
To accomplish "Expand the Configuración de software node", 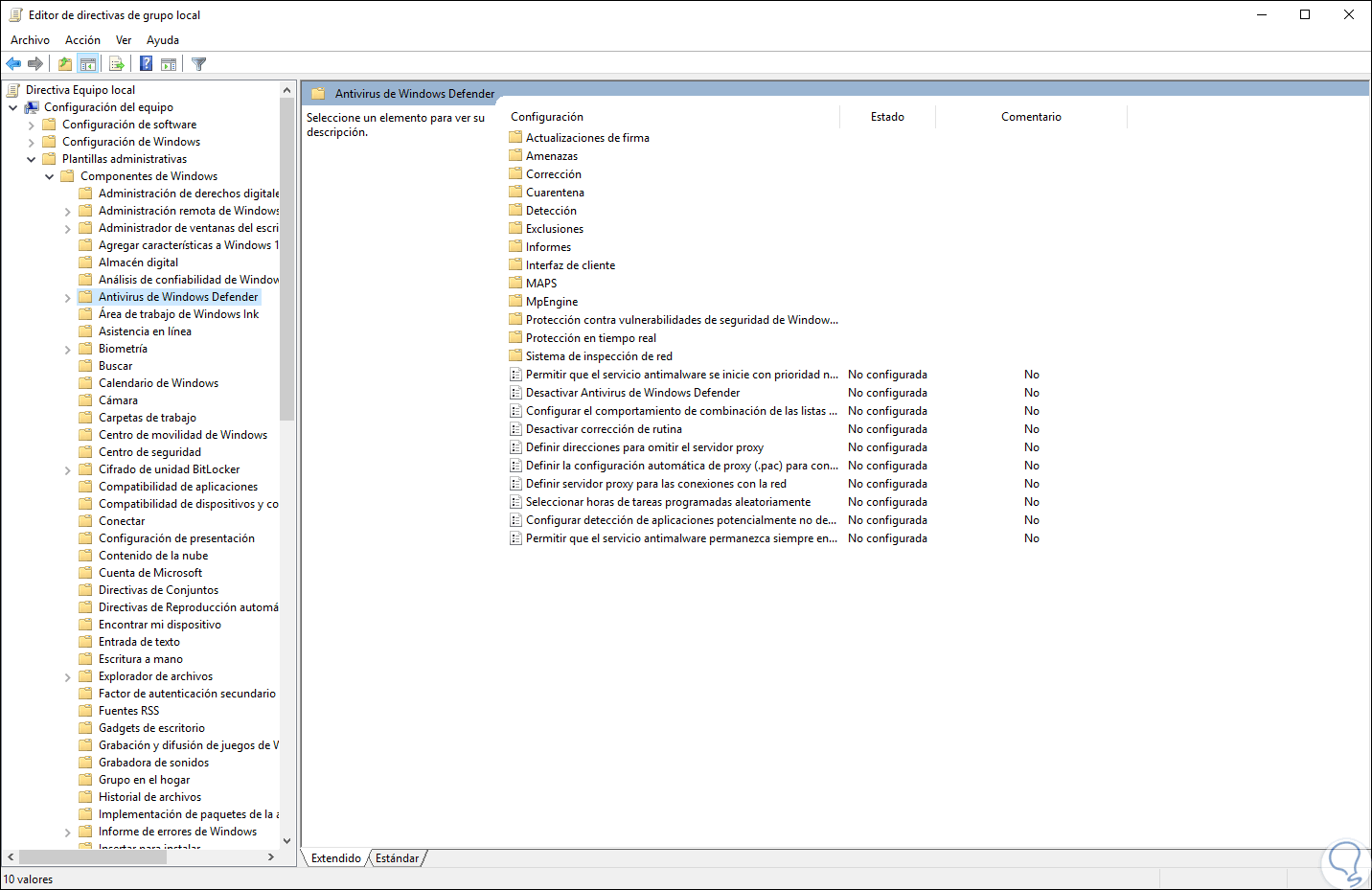I will [x=32, y=125].
